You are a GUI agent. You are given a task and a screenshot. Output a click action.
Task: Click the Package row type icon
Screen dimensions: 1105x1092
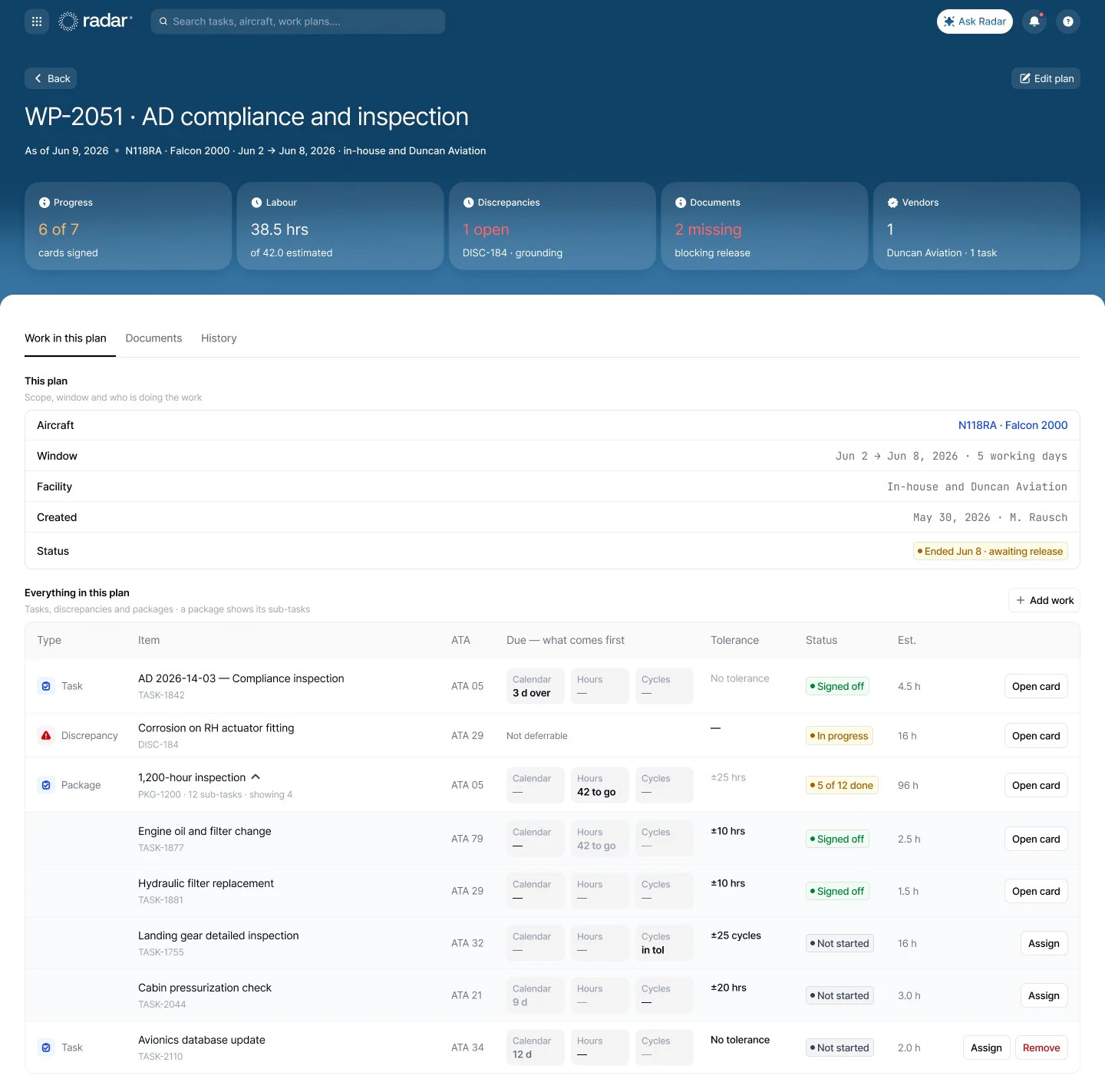pyautogui.click(x=46, y=785)
